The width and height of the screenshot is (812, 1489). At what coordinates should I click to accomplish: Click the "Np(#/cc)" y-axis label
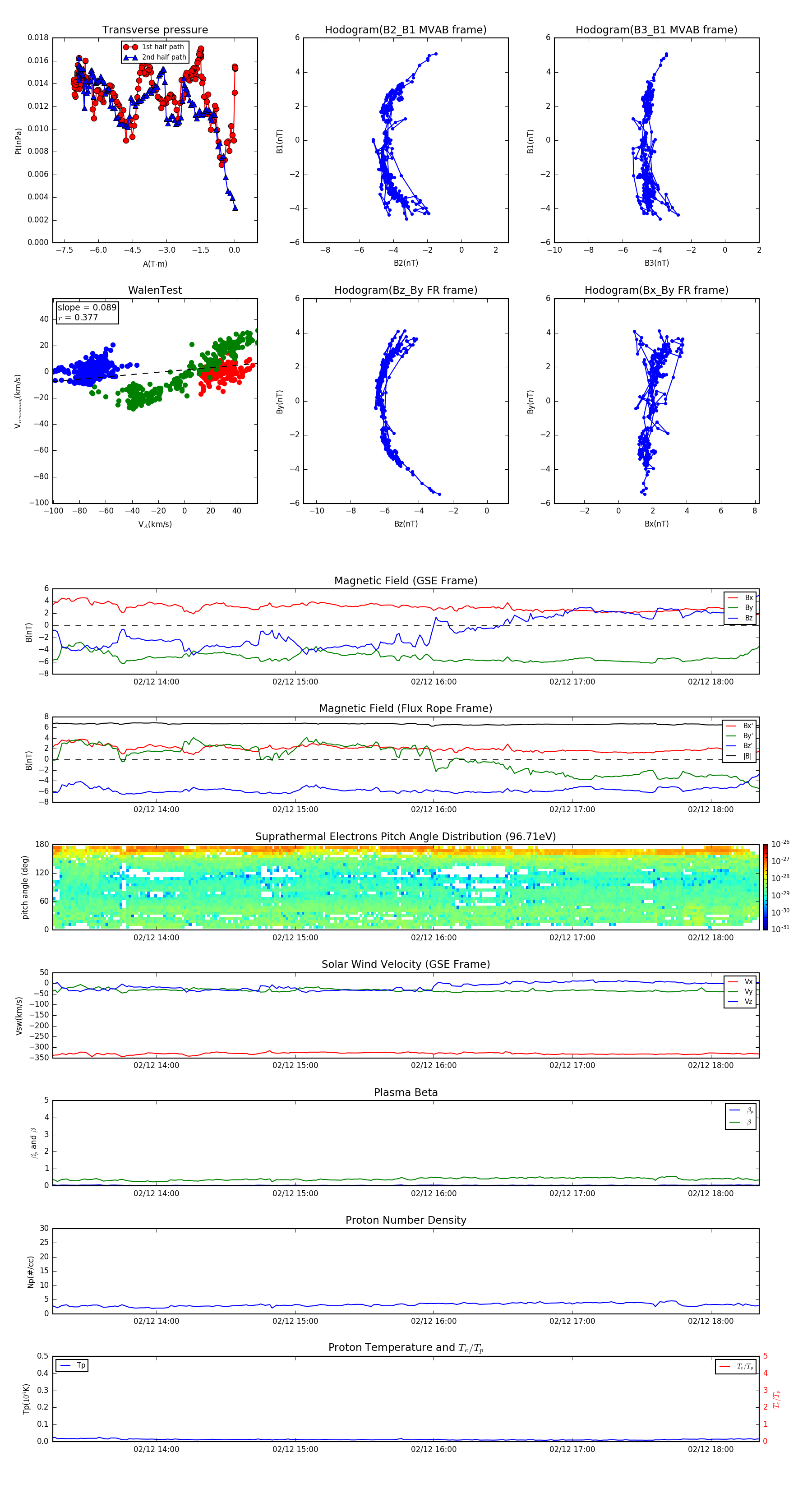click(x=31, y=1272)
